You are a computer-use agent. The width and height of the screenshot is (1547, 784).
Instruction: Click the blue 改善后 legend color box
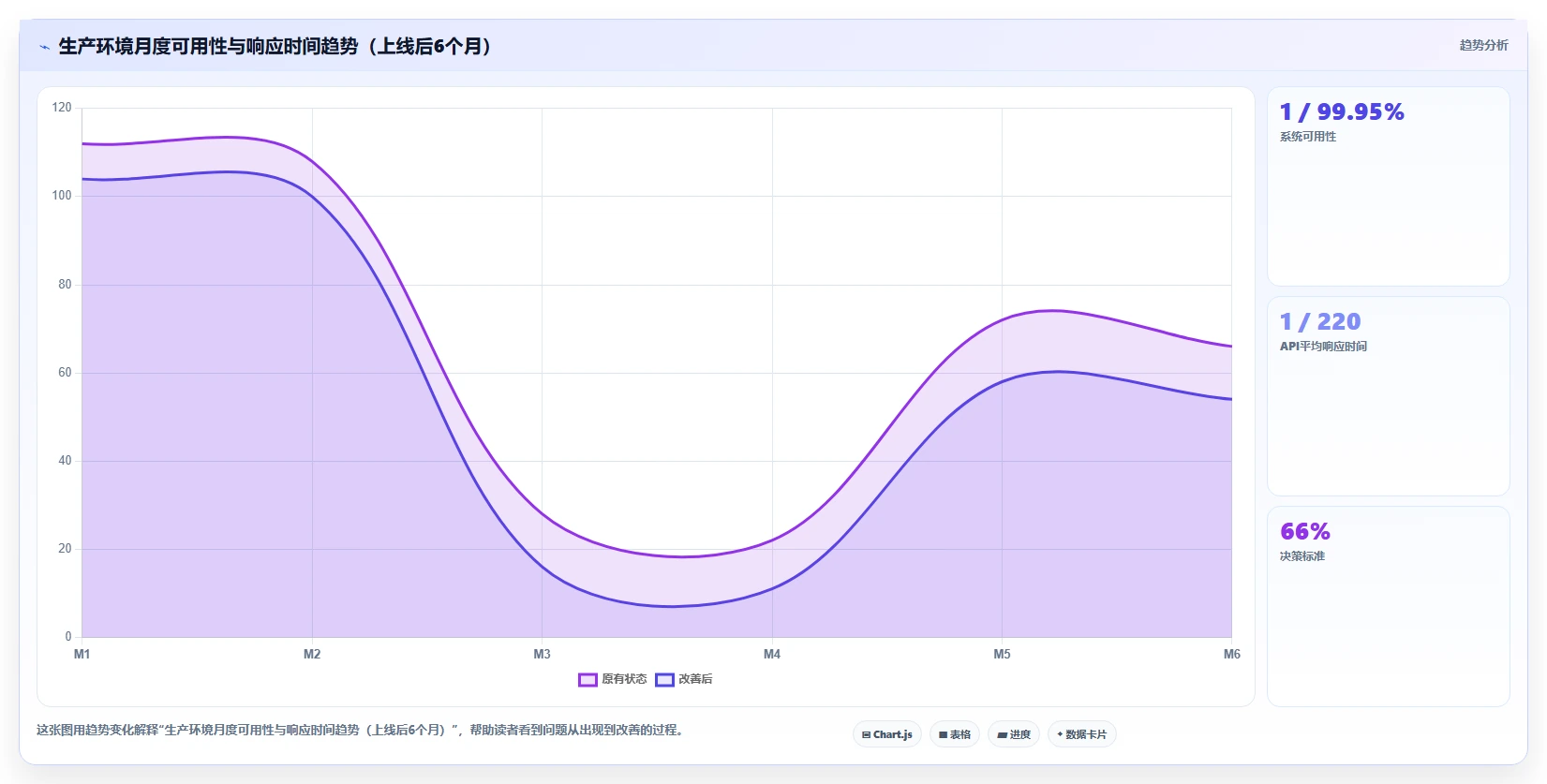click(664, 679)
